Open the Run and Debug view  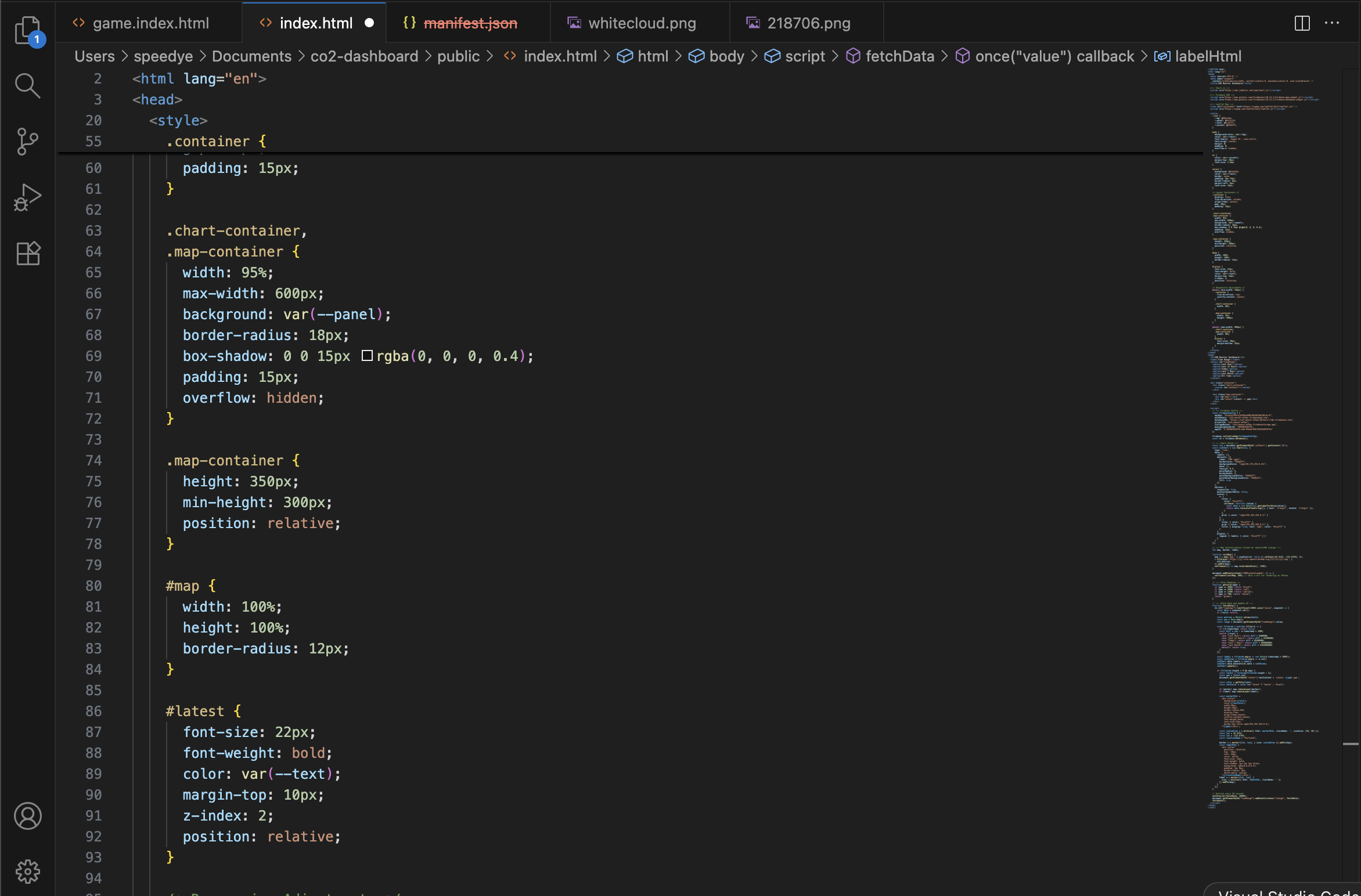point(27,197)
